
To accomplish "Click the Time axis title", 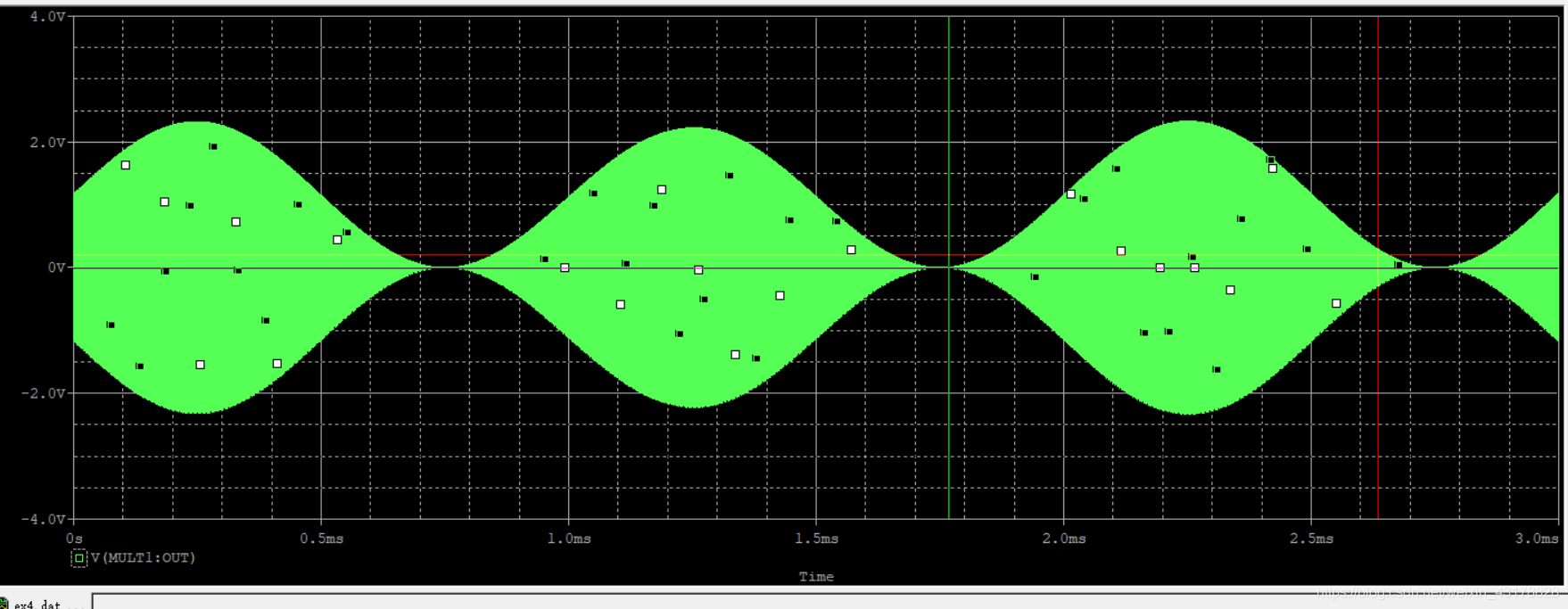I will click(816, 577).
